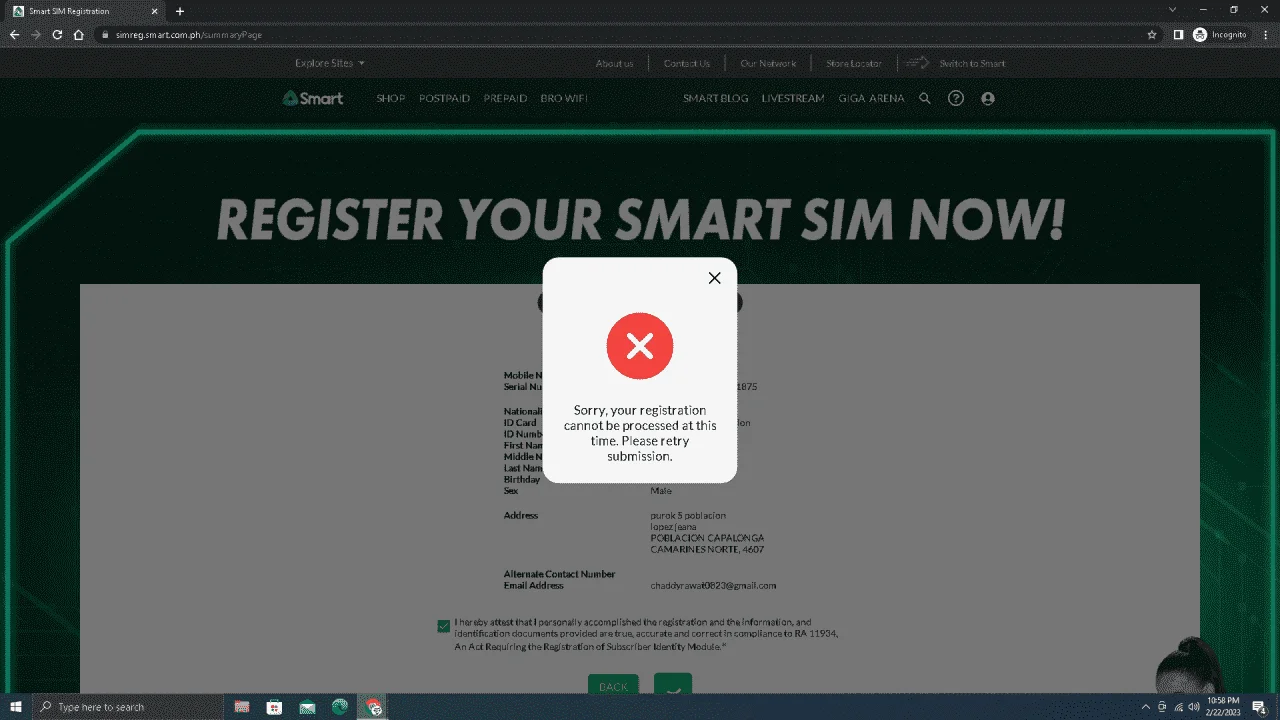Open the chat assistant avatar
Viewport: 1280px width, 720px height.
click(1190, 665)
